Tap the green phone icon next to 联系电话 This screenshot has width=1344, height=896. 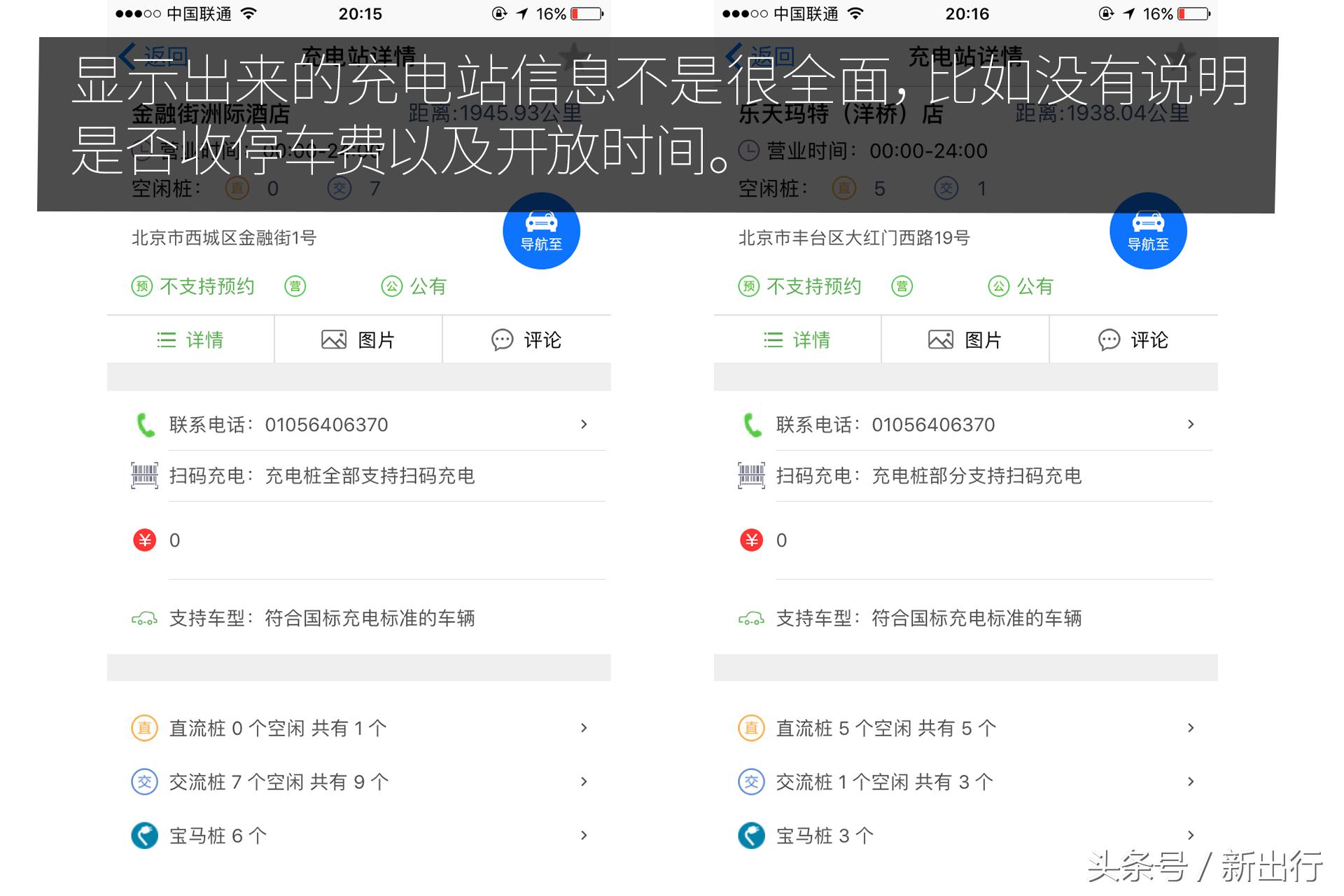point(145,424)
